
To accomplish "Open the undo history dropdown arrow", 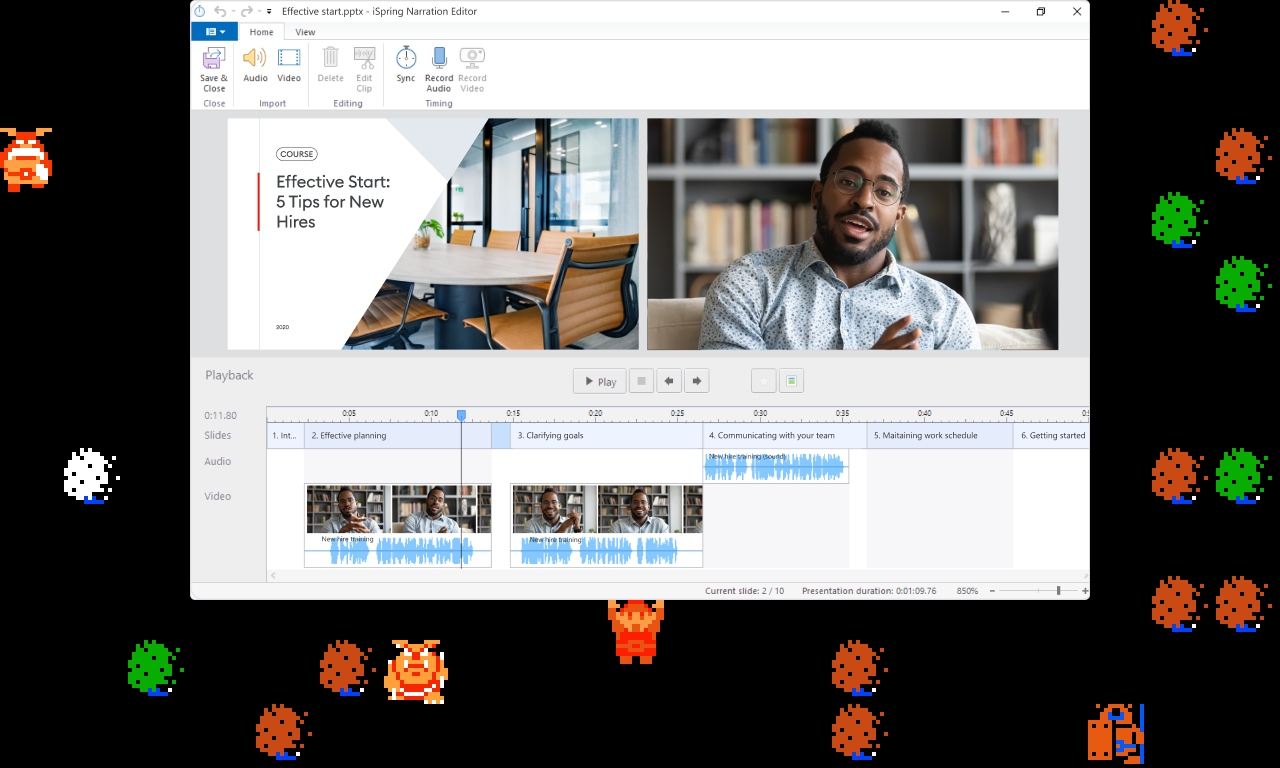I will (232, 12).
